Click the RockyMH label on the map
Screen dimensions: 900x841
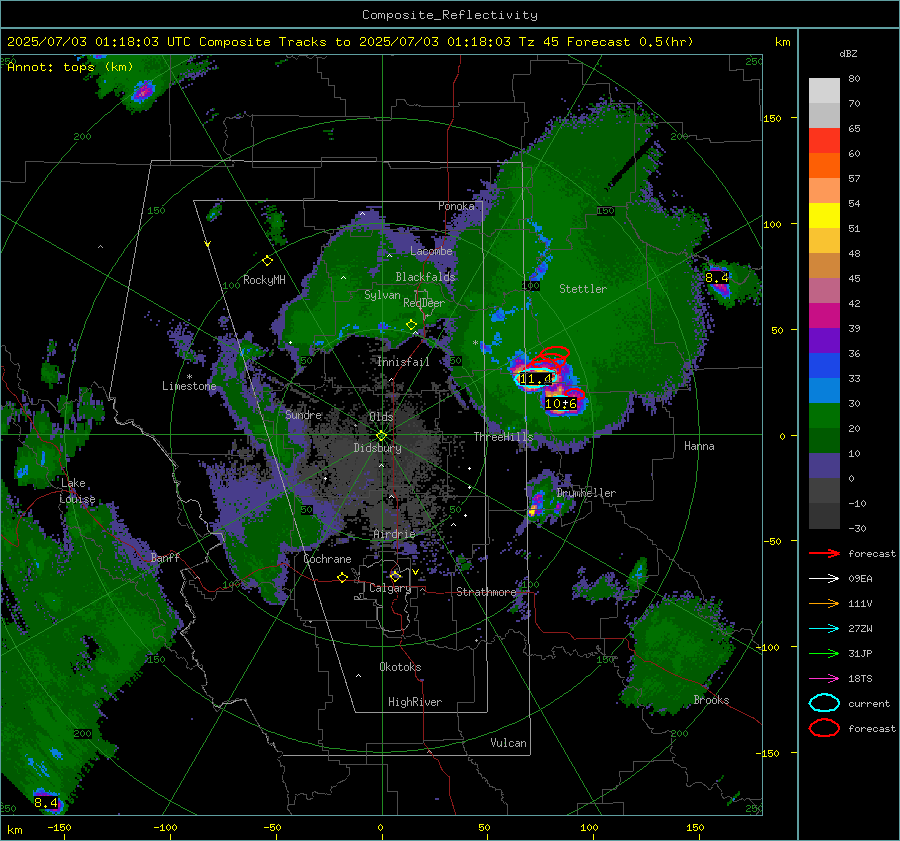(264, 280)
